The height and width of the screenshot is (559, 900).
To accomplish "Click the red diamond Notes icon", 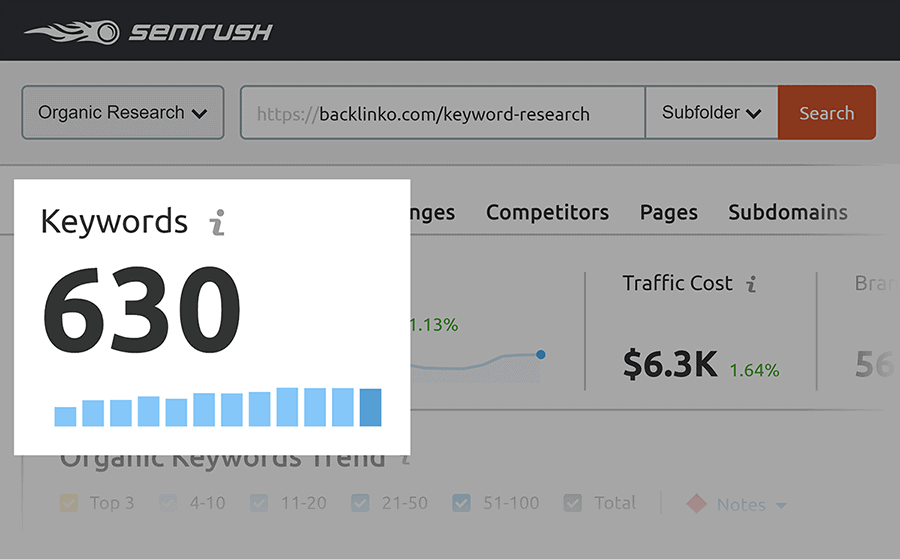I will pos(696,504).
